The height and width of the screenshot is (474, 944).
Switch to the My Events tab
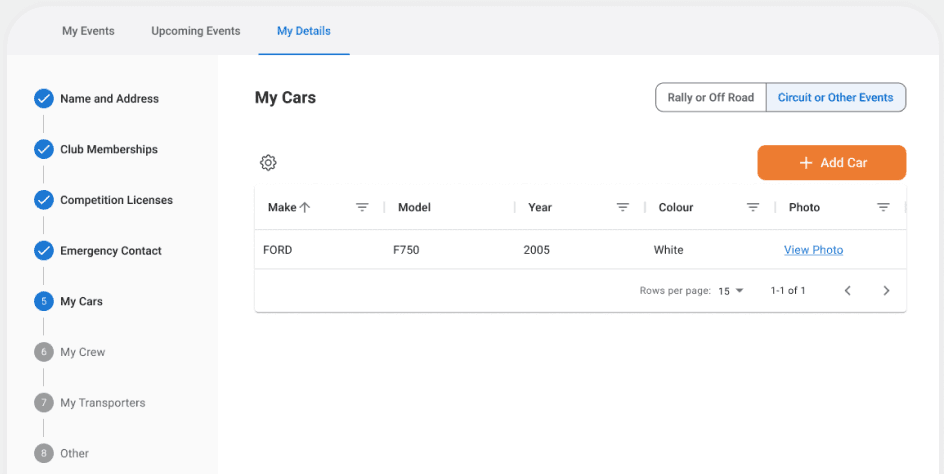pyautogui.click(x=88, y=31)
